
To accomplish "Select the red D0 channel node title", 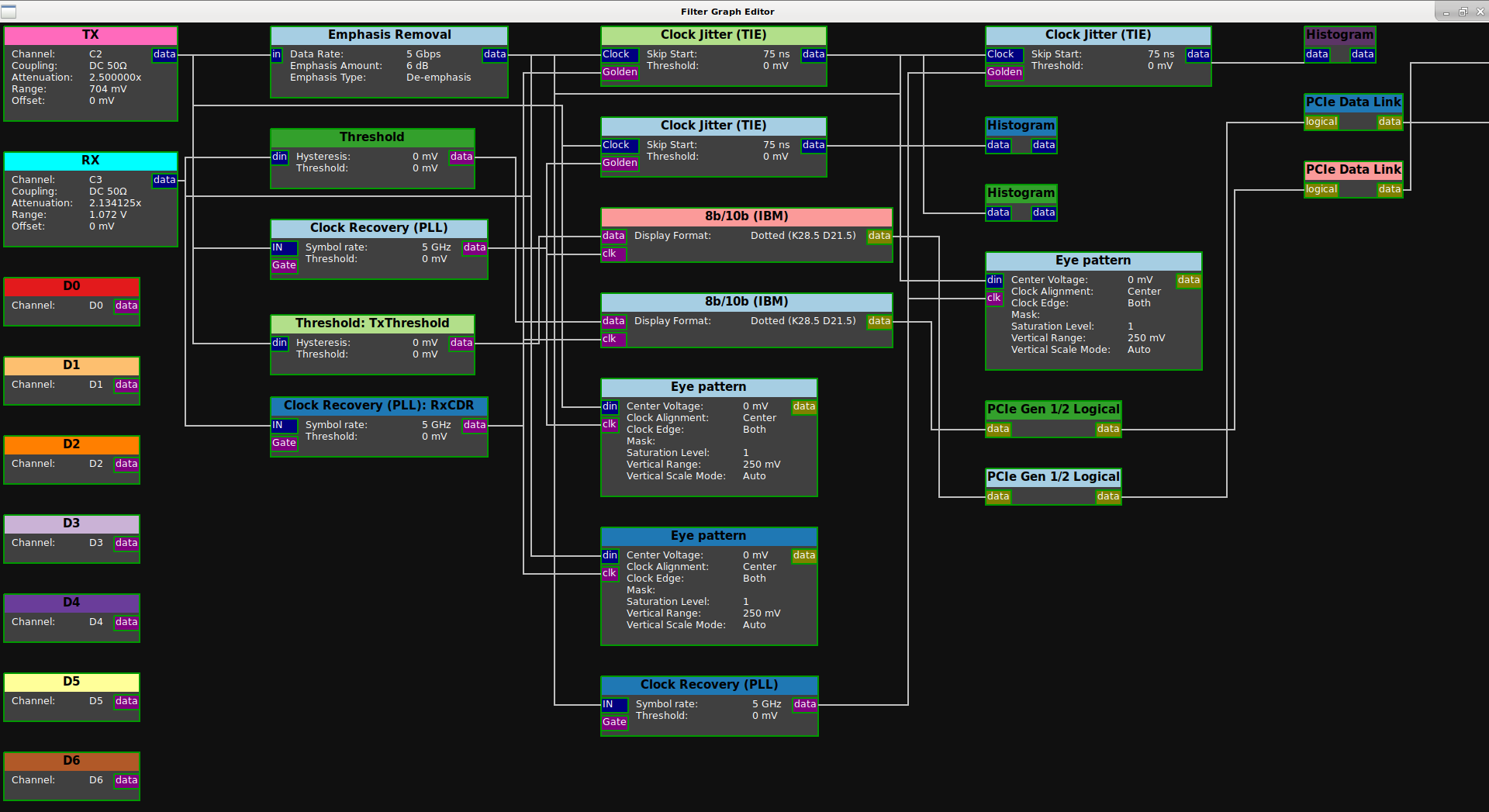I will [71, 286].
